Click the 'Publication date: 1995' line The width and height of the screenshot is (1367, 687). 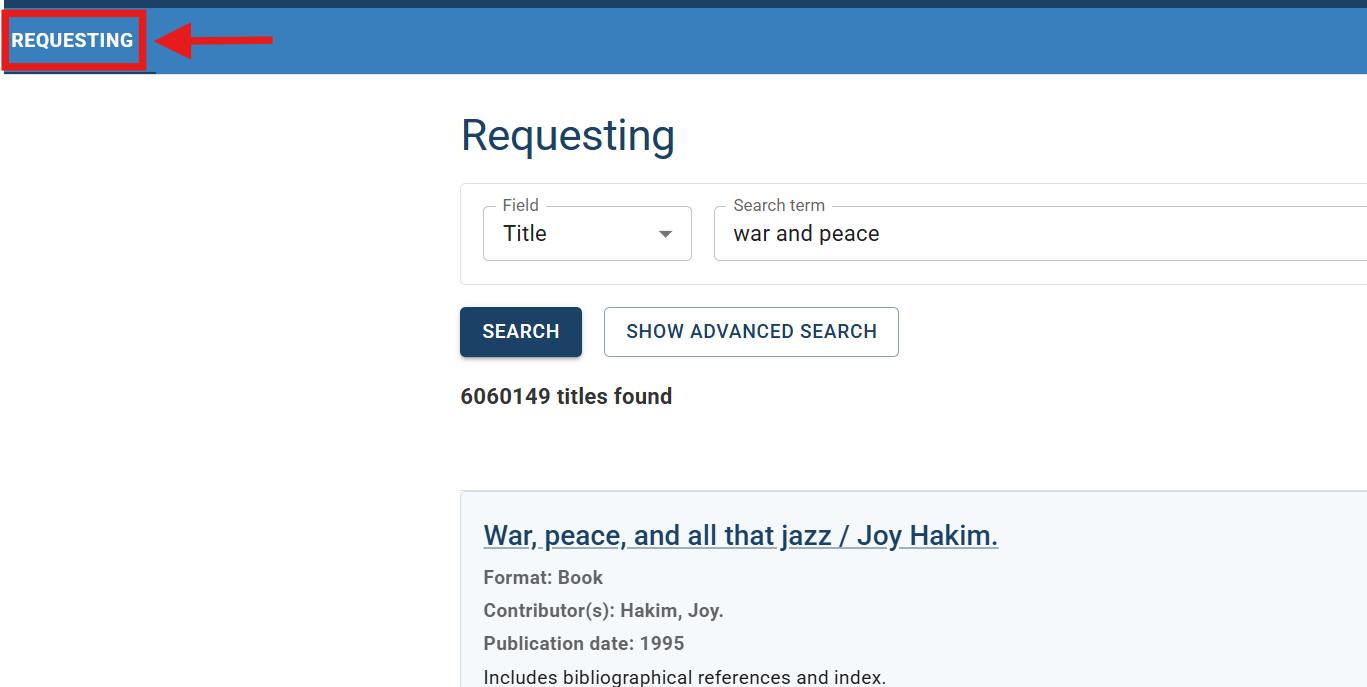584,644
